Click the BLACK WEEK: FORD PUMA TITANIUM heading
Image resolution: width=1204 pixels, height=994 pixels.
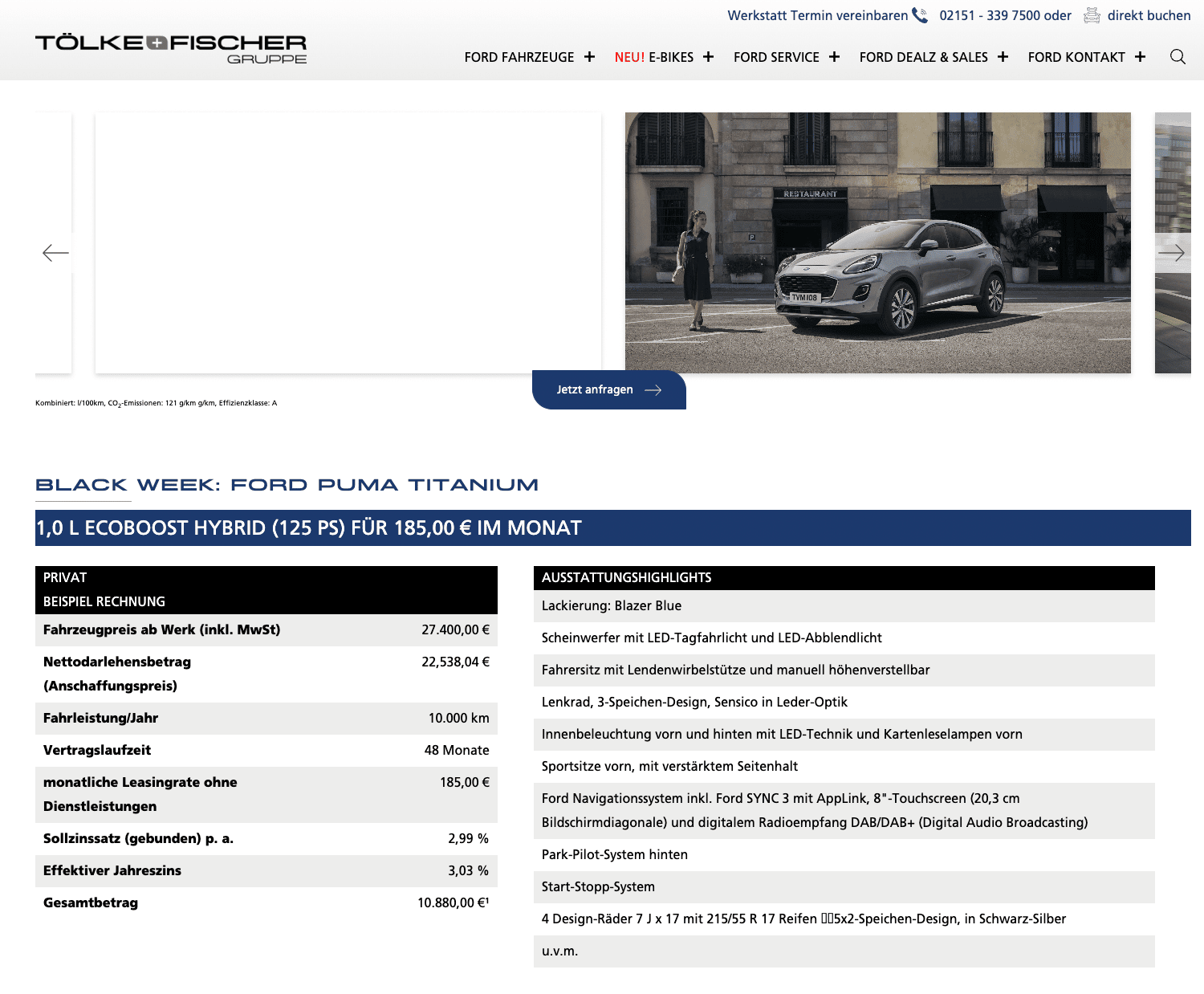click(287, 485)
